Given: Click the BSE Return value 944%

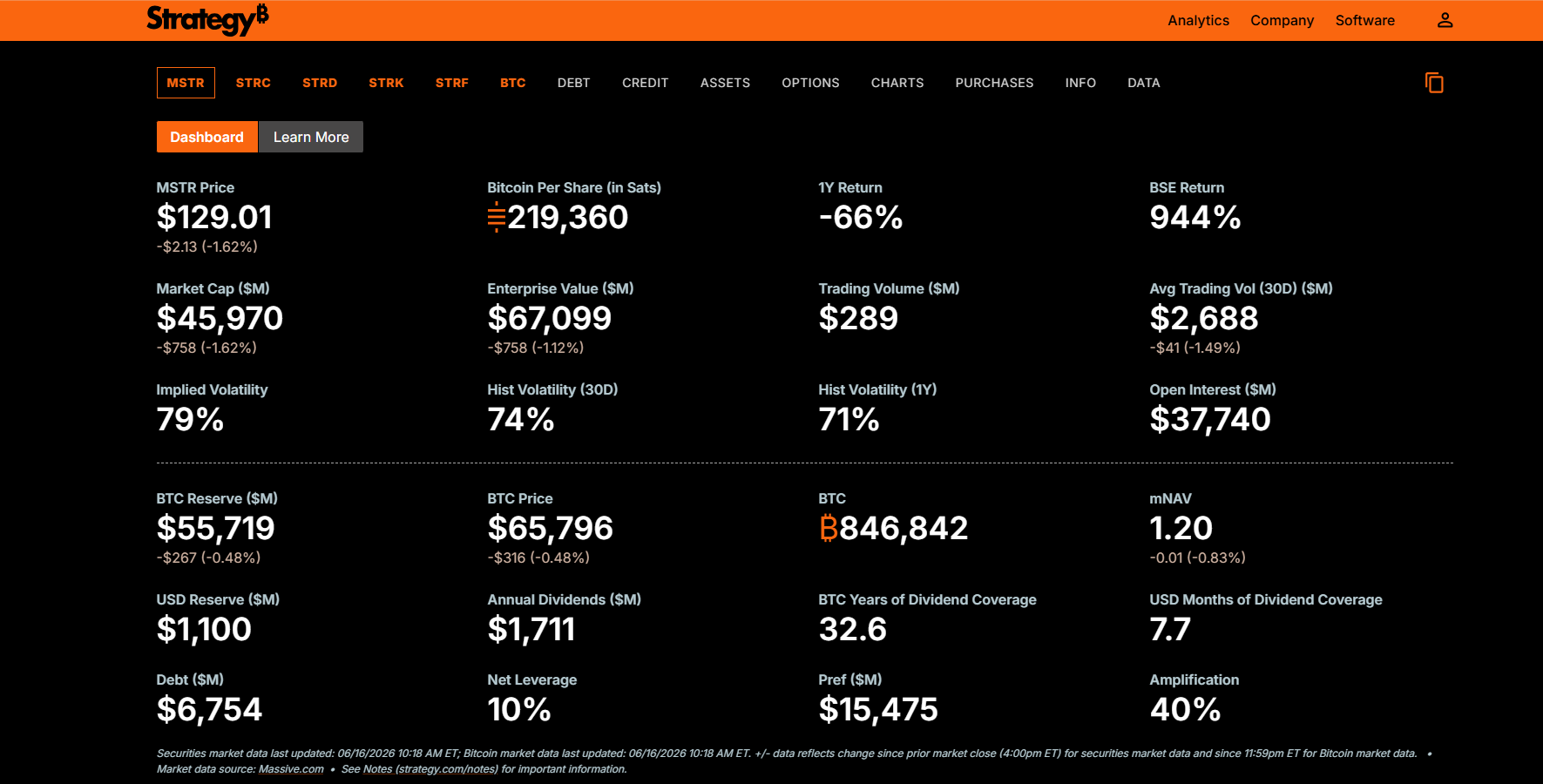Looking at the screenshot, I should [1195, 217].
